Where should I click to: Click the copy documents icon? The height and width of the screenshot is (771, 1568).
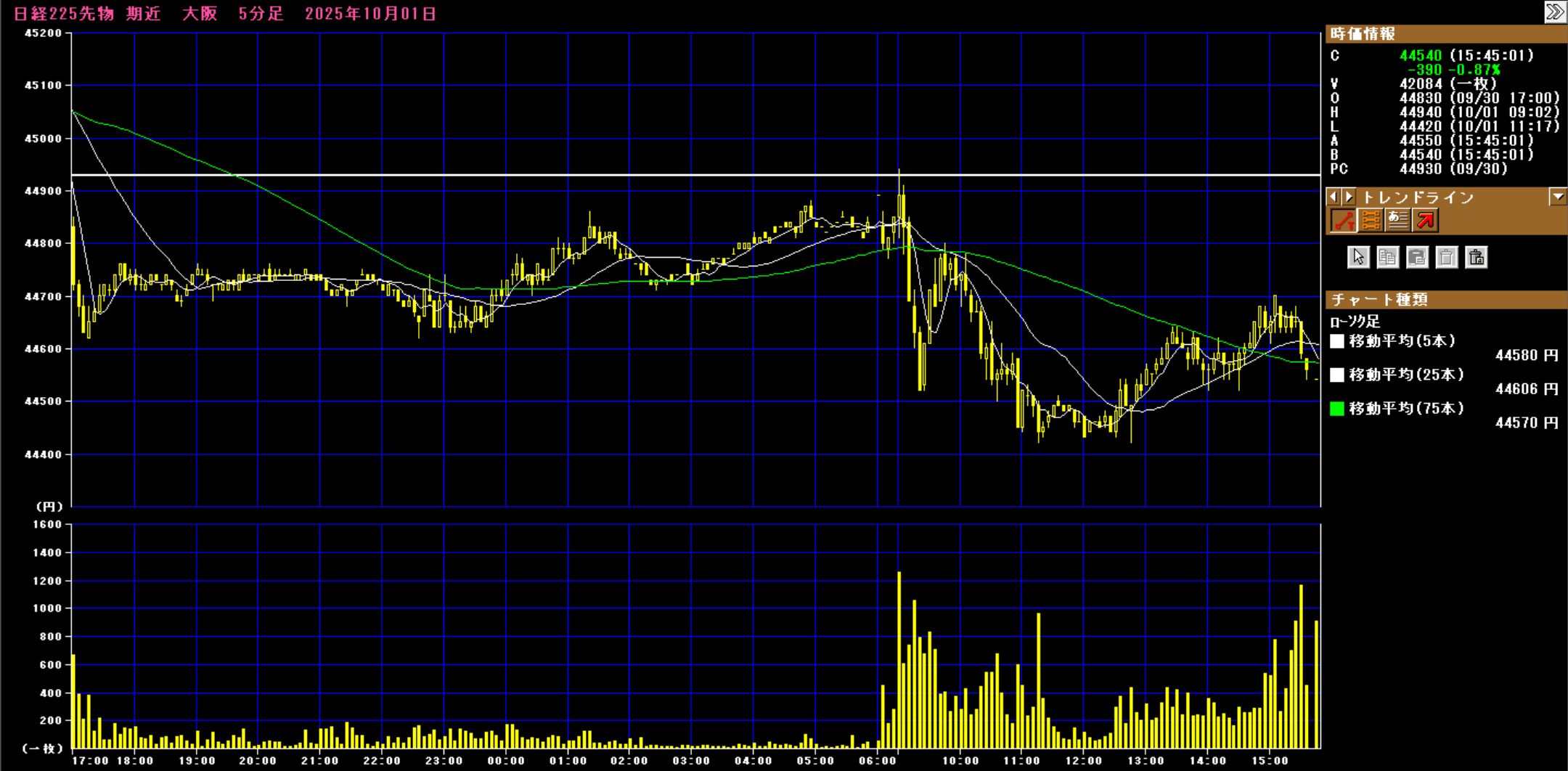point(1387,257)
